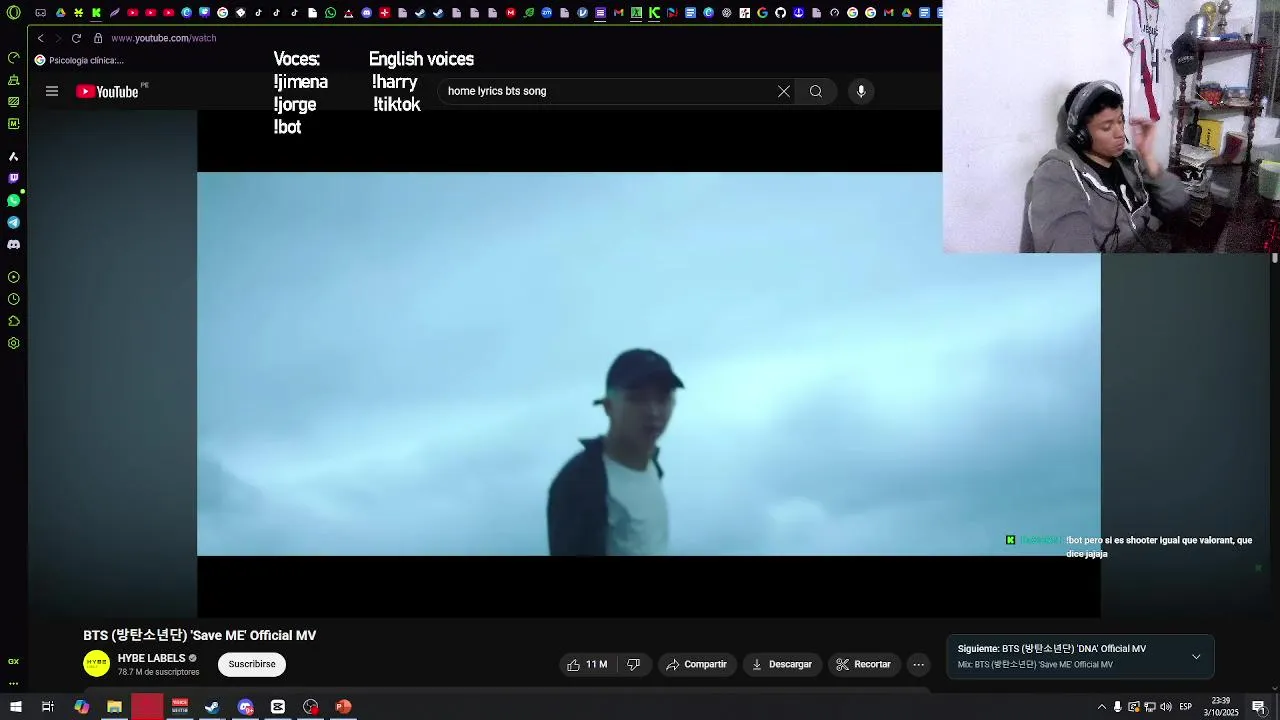
Task: Open Steam from the taskbar
Action: click(212, 707)
